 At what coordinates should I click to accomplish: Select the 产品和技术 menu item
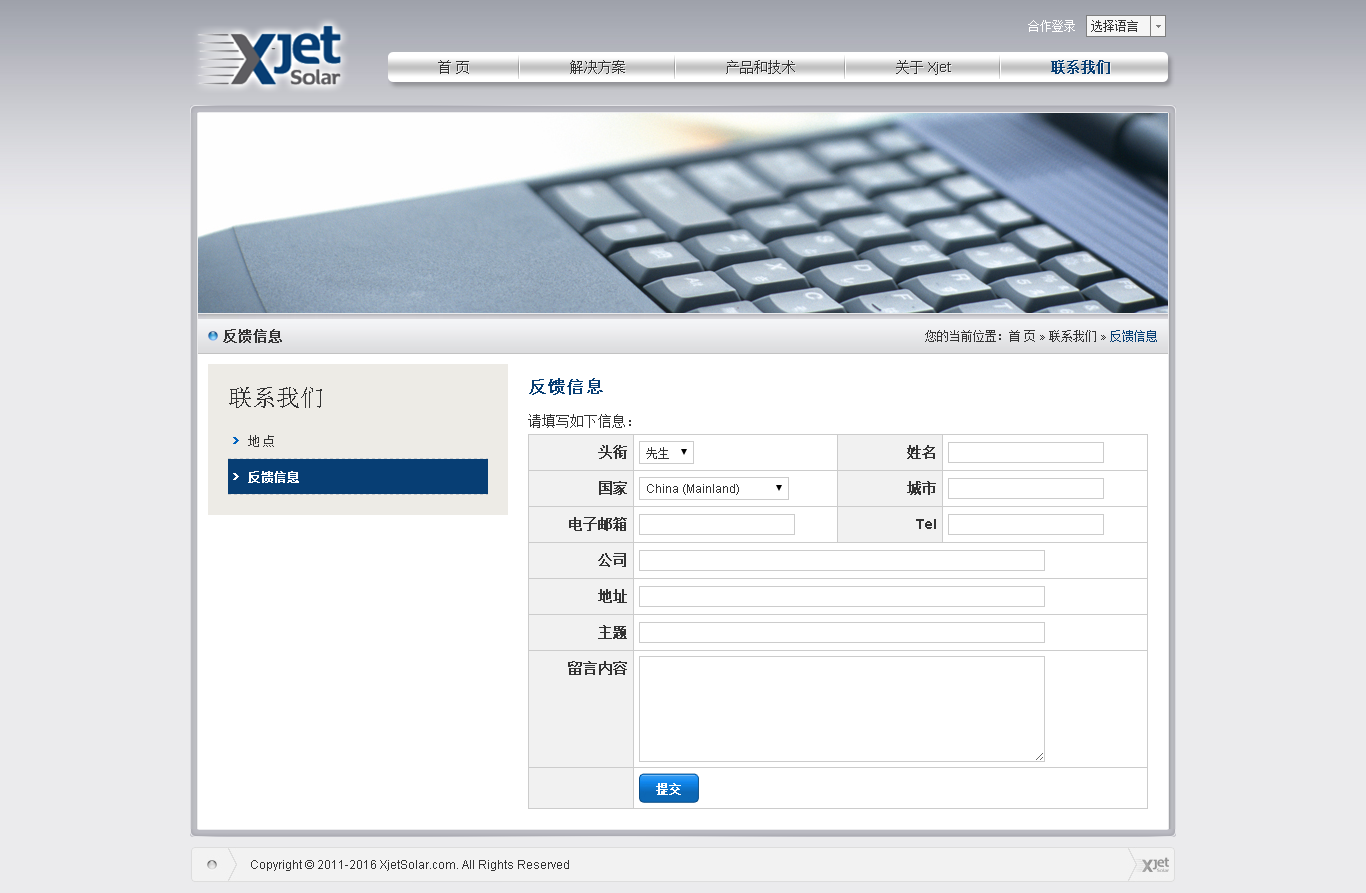(x=760, y=68)
